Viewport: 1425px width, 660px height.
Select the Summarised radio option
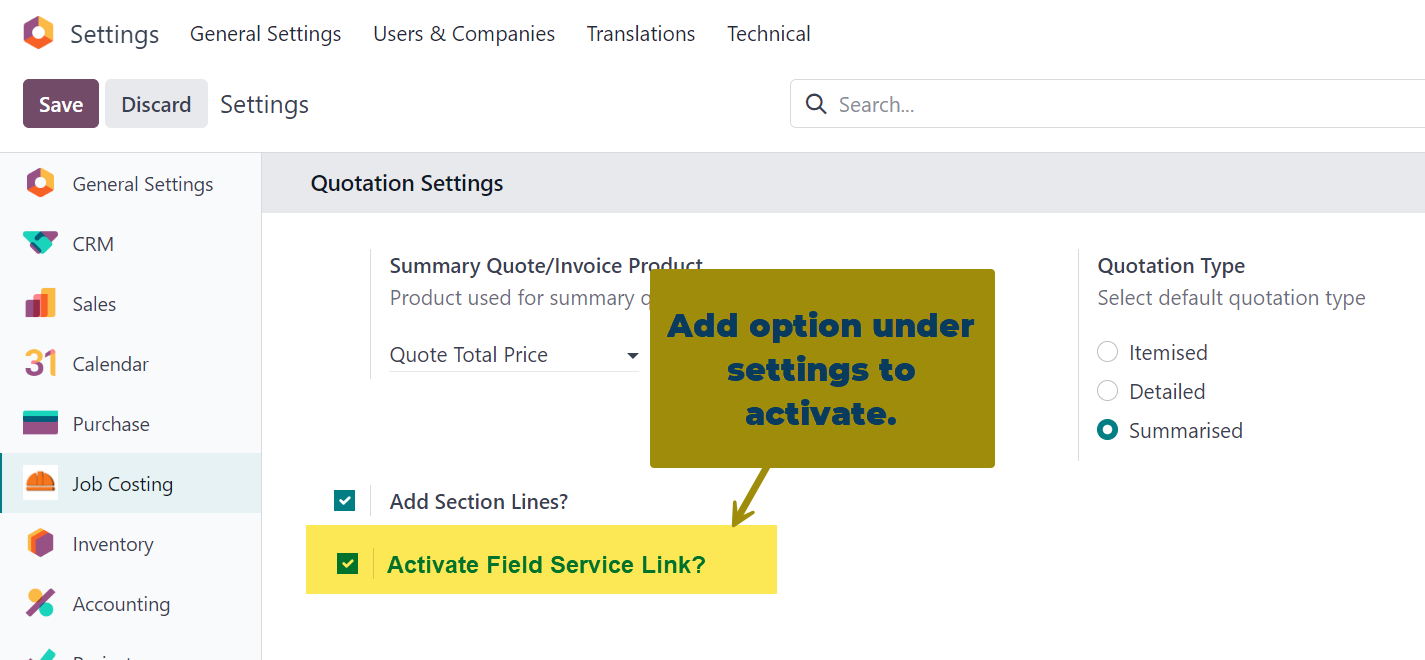pyautogui.click(x=1107, y=430)
